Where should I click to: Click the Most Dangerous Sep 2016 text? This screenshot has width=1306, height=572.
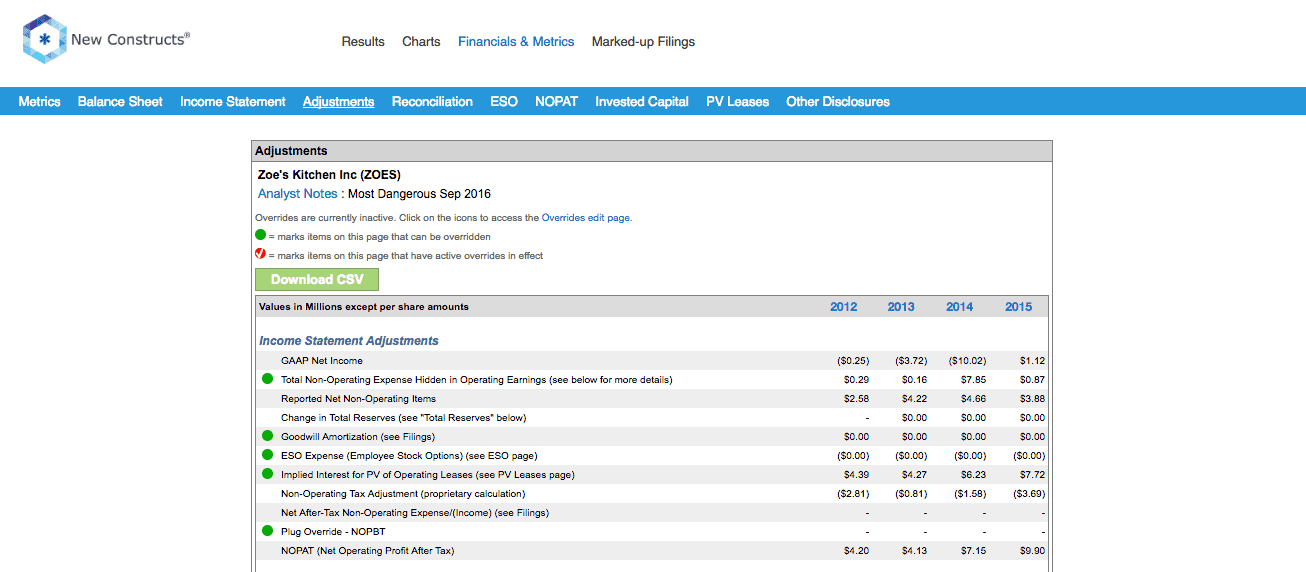(x=419, y=194)
